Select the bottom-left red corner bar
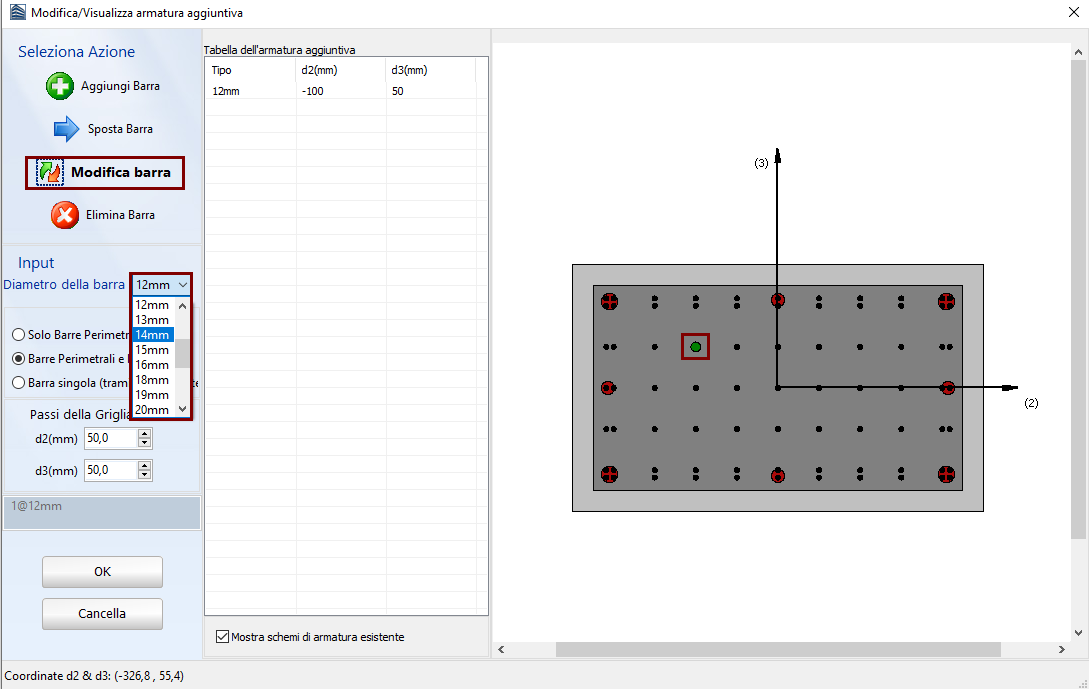This screenshot has width=1089, height=689. point(610,474)
